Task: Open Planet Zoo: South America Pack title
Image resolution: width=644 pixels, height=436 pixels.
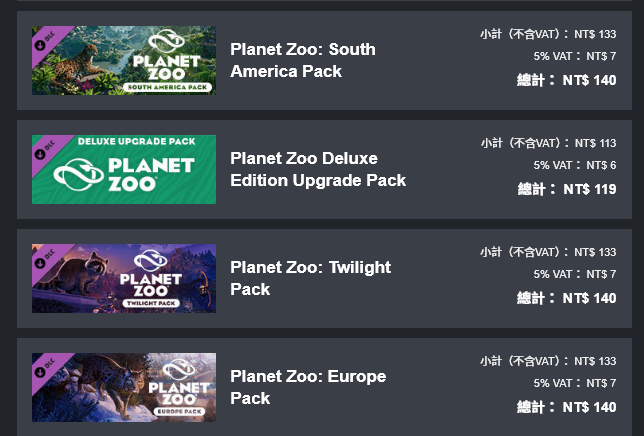Action: tap(303, 60)
